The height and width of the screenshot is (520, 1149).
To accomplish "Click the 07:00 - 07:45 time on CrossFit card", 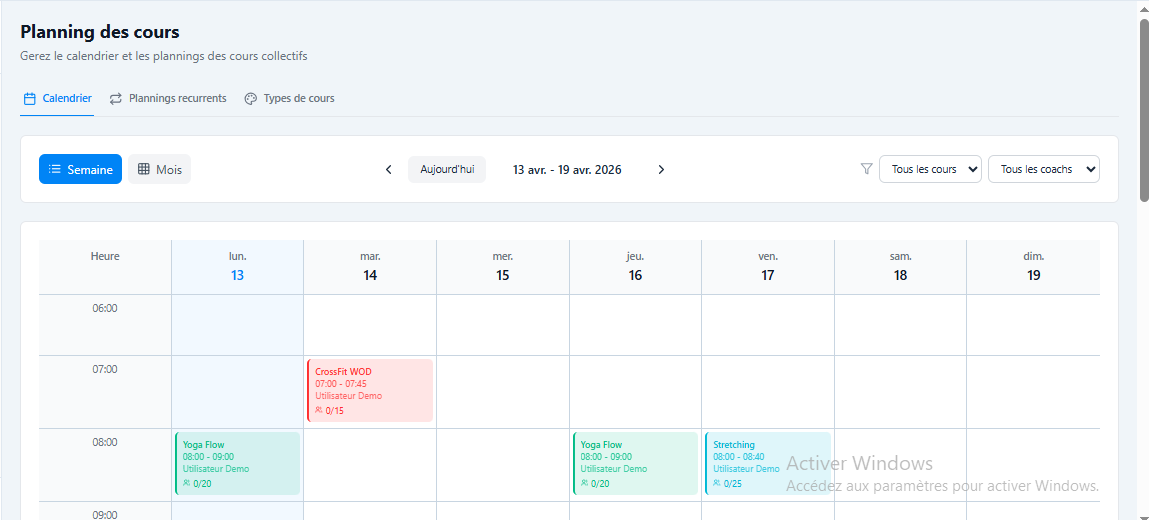I will click(x=341, y=384).
